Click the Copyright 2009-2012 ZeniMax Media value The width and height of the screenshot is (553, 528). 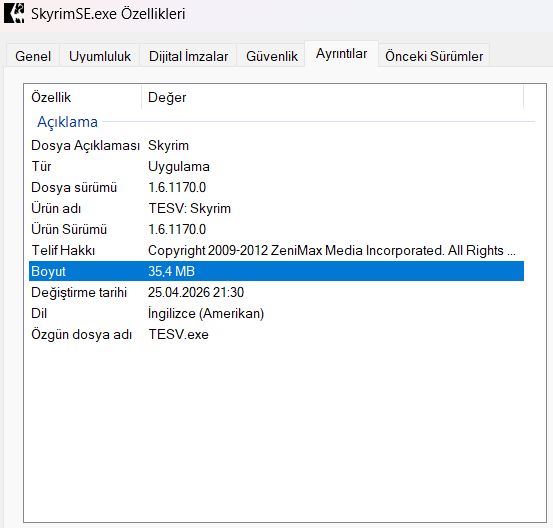332,250
